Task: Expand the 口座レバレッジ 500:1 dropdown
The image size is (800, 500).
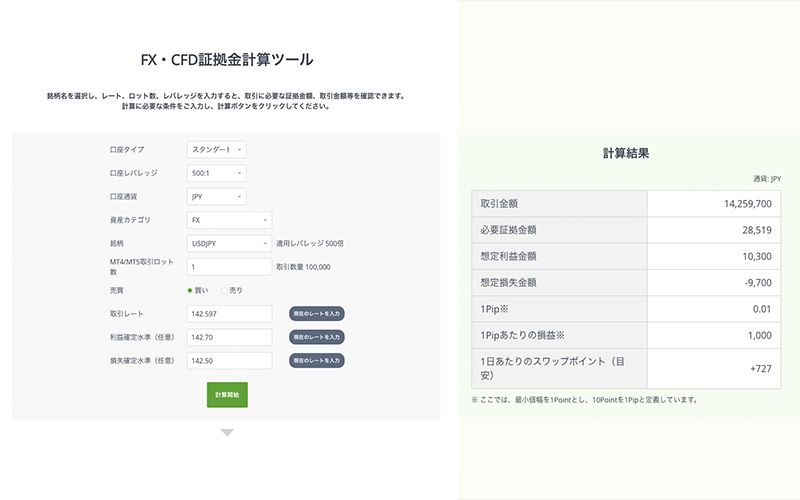Action: 216,173
